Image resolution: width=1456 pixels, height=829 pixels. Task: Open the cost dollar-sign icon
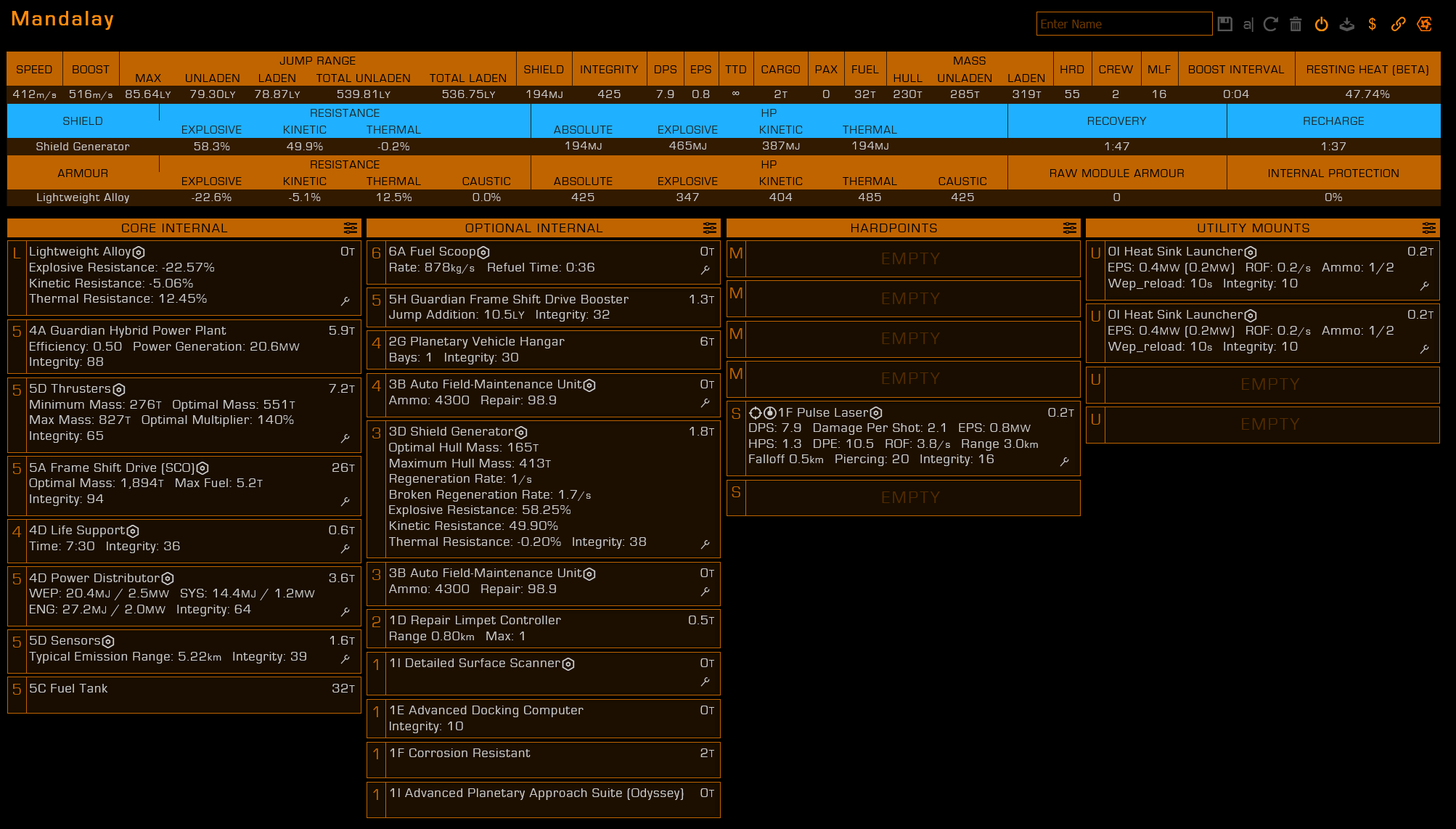1372,24
